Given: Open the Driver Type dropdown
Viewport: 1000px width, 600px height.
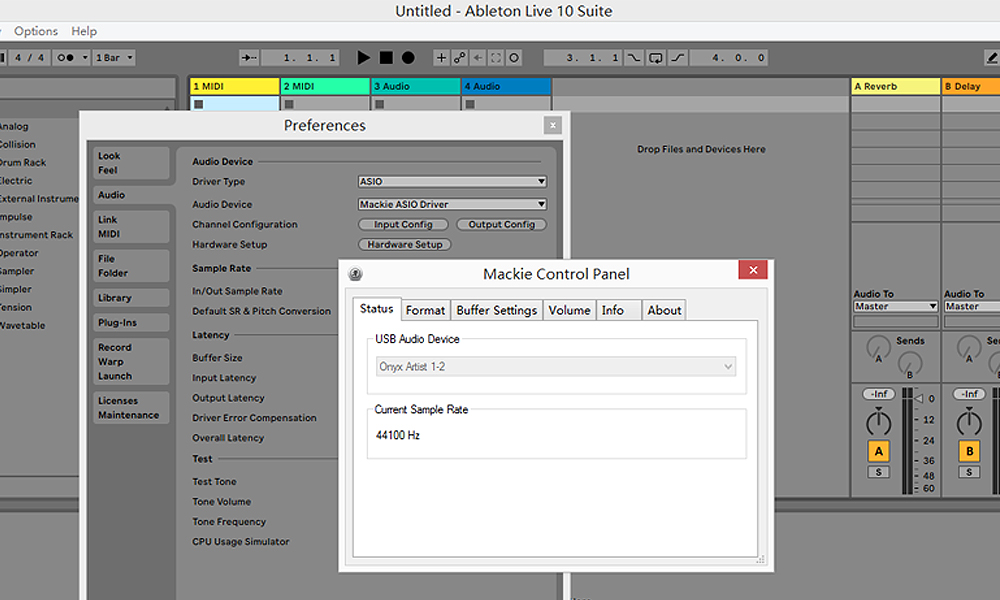Looking at the screenshot, I should click(452, 182).
